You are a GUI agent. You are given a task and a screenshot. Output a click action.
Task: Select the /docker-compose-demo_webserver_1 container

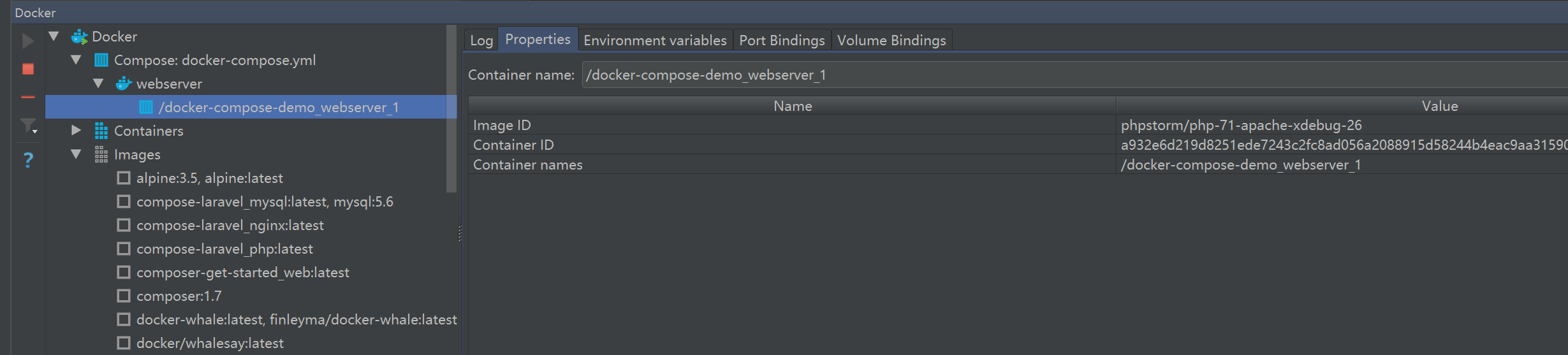tap(279, 107)
